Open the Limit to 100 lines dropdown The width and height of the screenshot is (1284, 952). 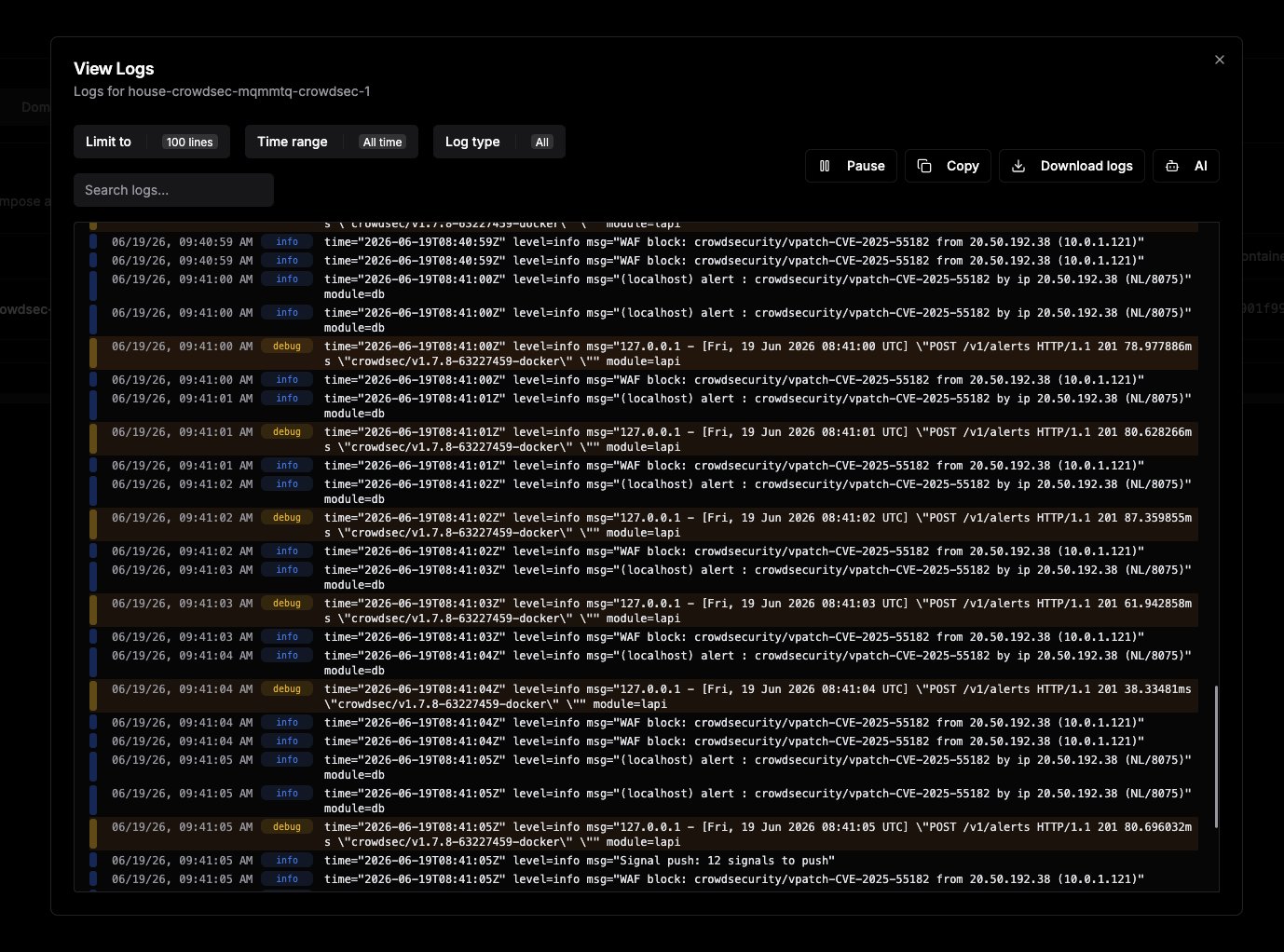click(152, 142)
